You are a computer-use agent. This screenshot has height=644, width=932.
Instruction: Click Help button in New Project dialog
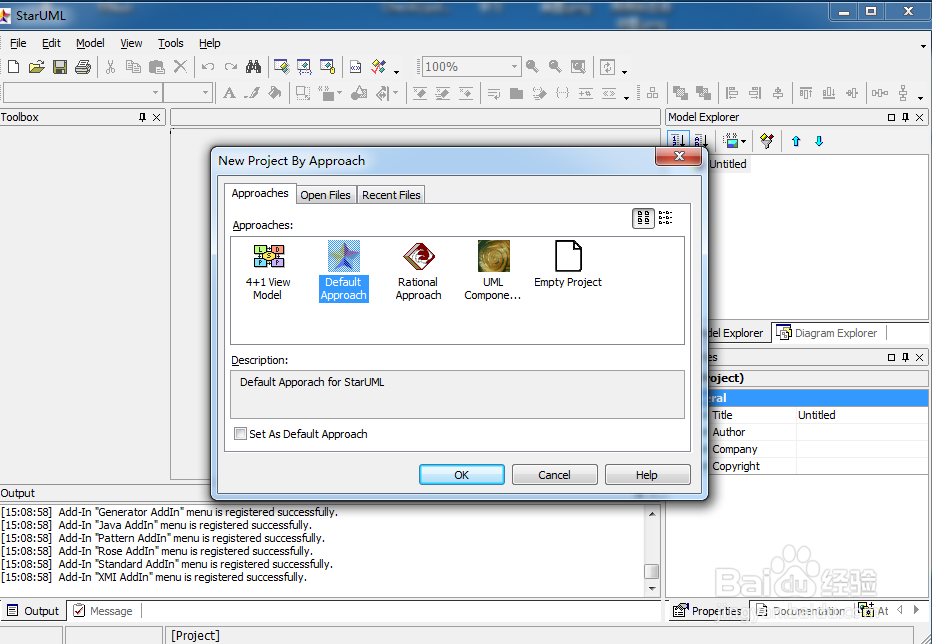pyautogui.click(x=647, y=475)
